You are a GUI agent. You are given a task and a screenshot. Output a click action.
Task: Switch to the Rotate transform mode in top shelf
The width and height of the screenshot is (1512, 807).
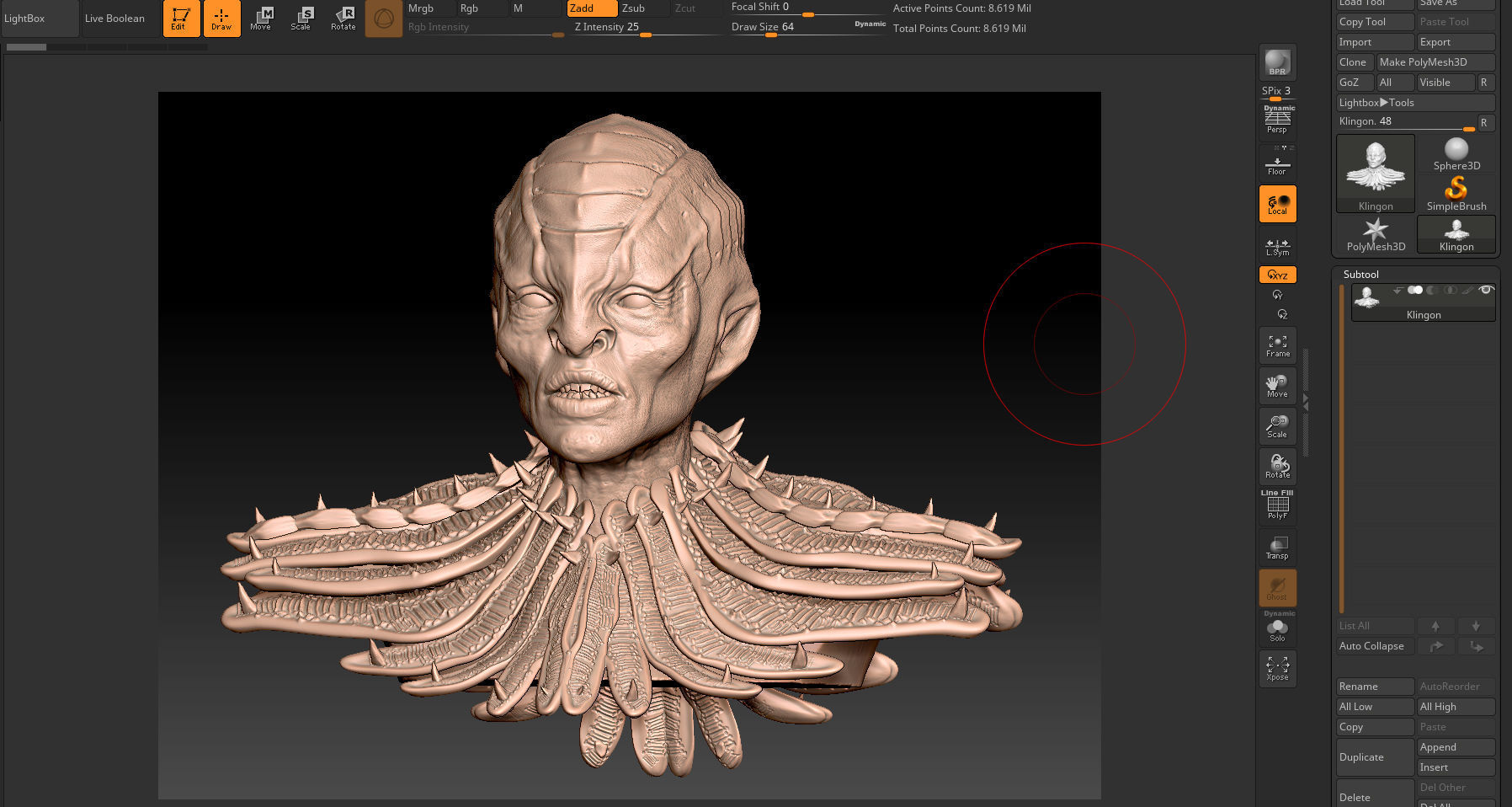point(343,19)
